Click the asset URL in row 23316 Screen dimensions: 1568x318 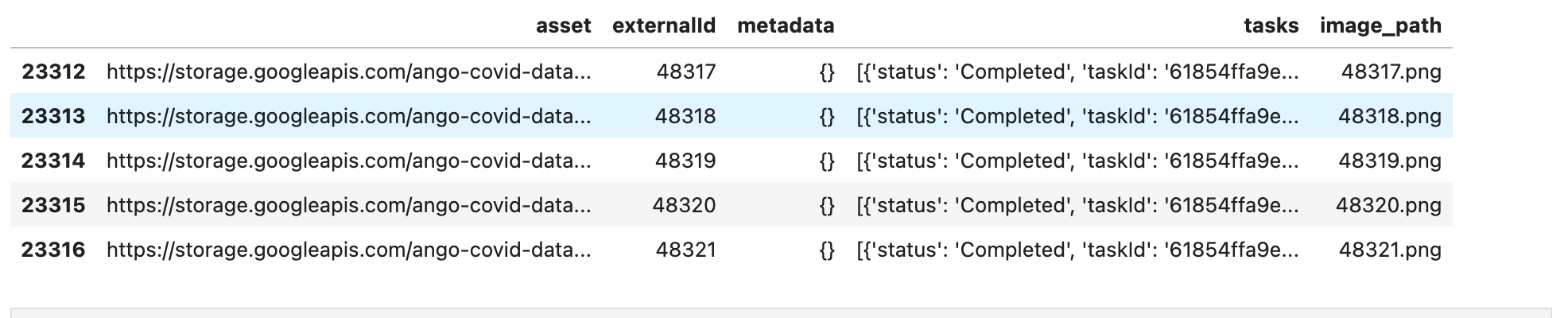click(349, 250)
